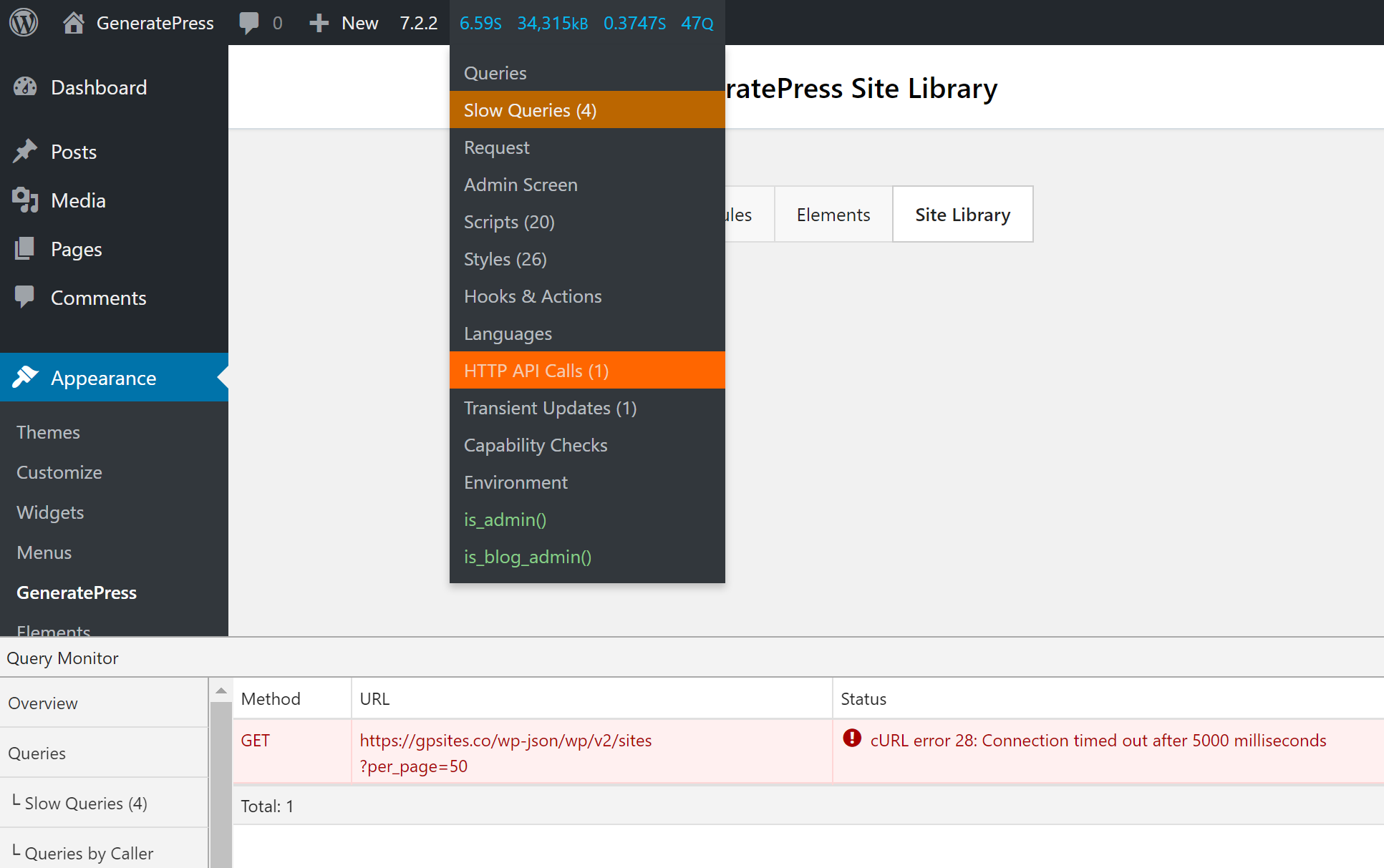Click the Dashboard gauge icon
This screenshot has height=868, width=1384.
25,87
